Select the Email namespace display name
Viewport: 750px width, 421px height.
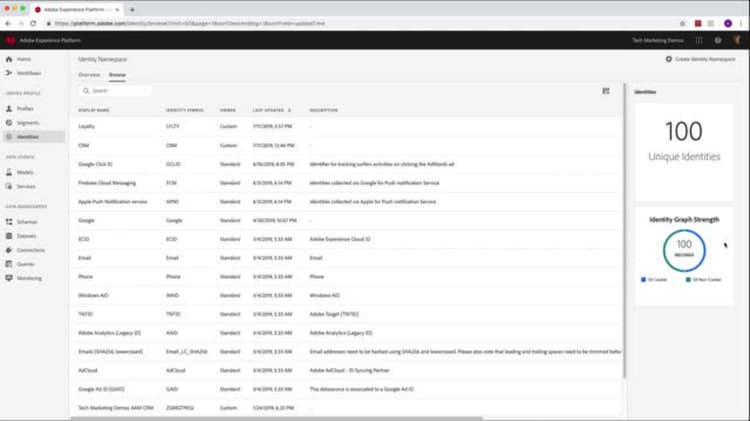85,258
